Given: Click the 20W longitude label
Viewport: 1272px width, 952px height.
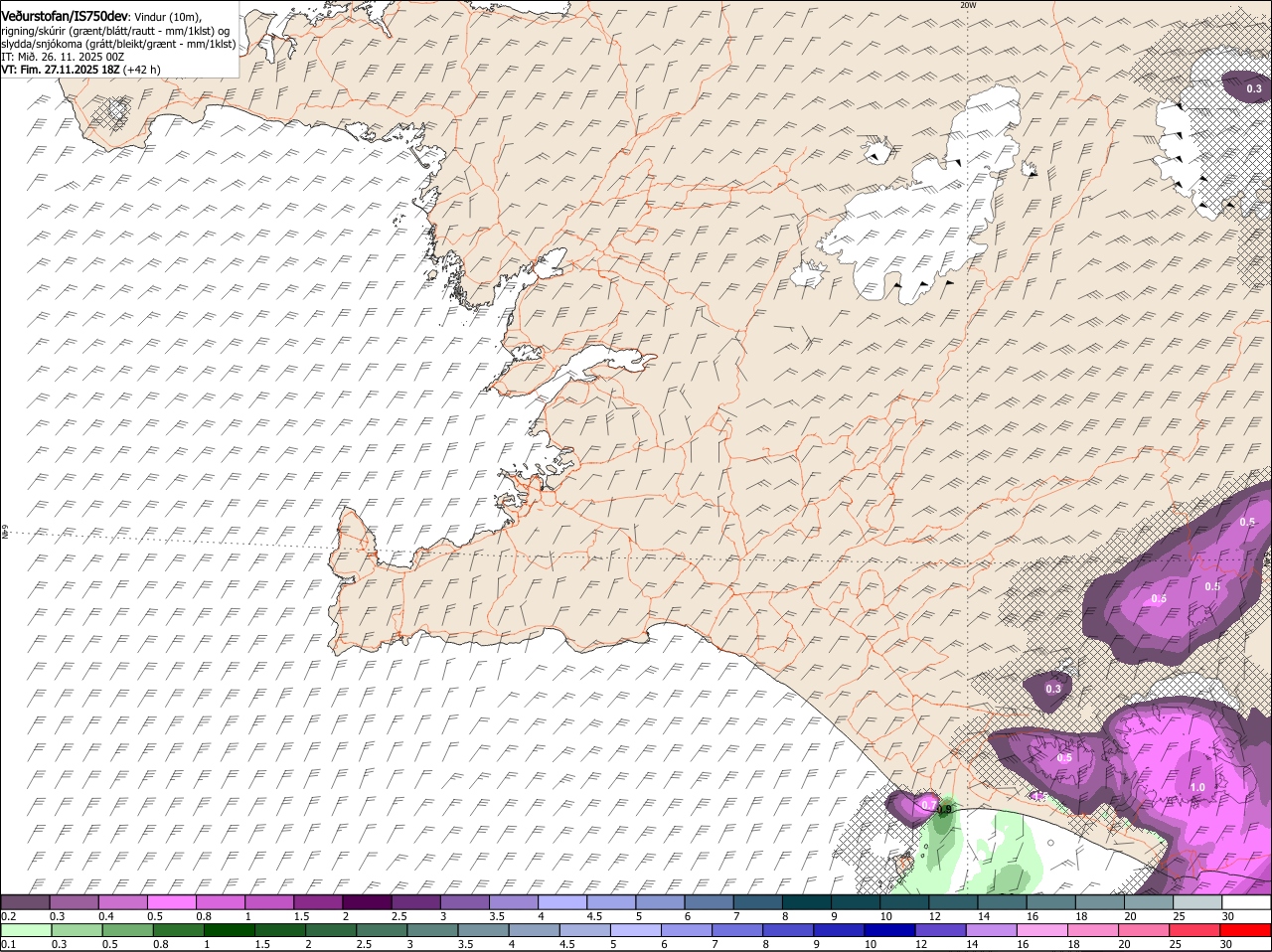Looking at the screenshot, I should point(968,5).
